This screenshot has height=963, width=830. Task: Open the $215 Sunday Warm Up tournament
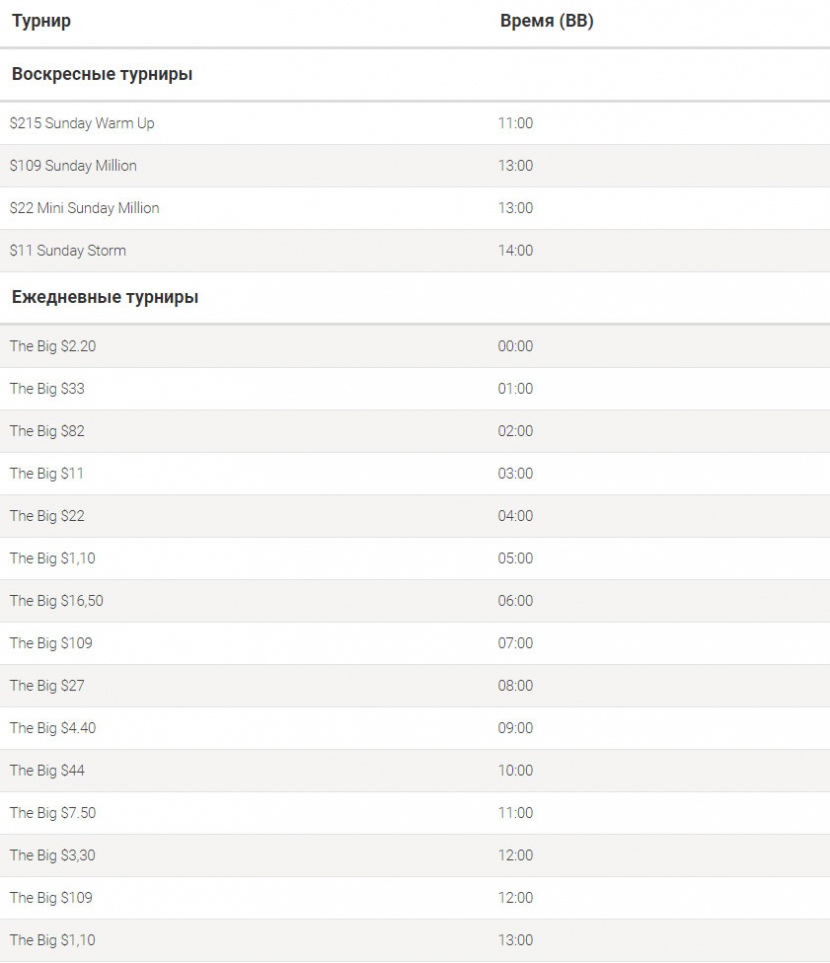pos(82,123)
